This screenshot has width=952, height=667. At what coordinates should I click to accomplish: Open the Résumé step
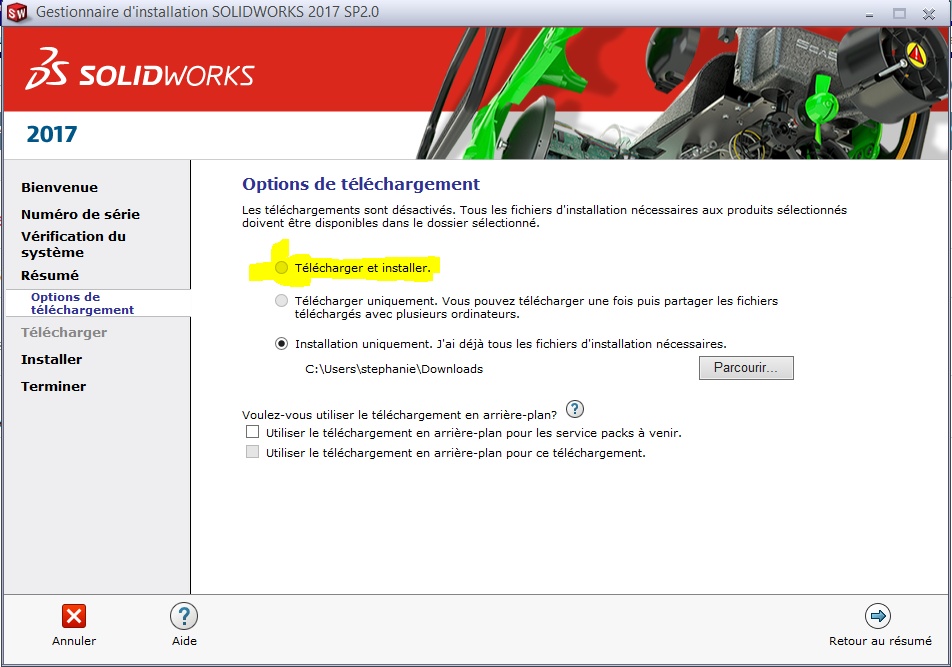point(50,275)
